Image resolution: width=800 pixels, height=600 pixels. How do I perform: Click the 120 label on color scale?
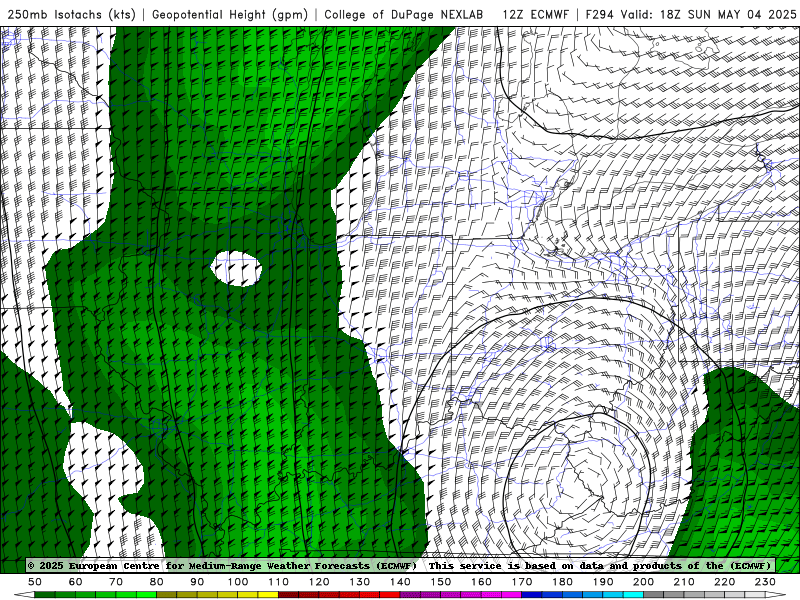point(319,582)
